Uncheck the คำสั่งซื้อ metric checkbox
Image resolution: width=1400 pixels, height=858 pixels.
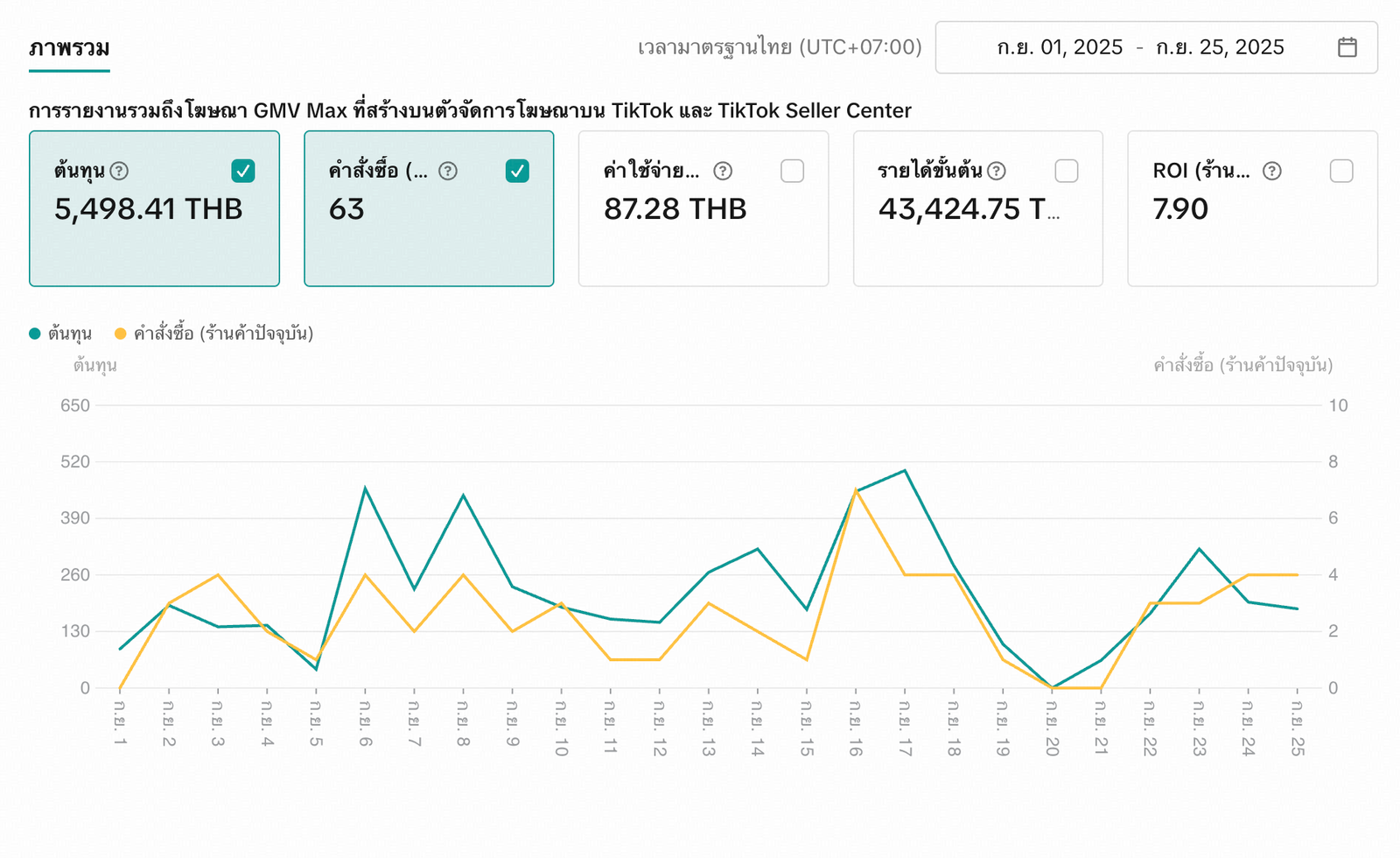point(517,171)
